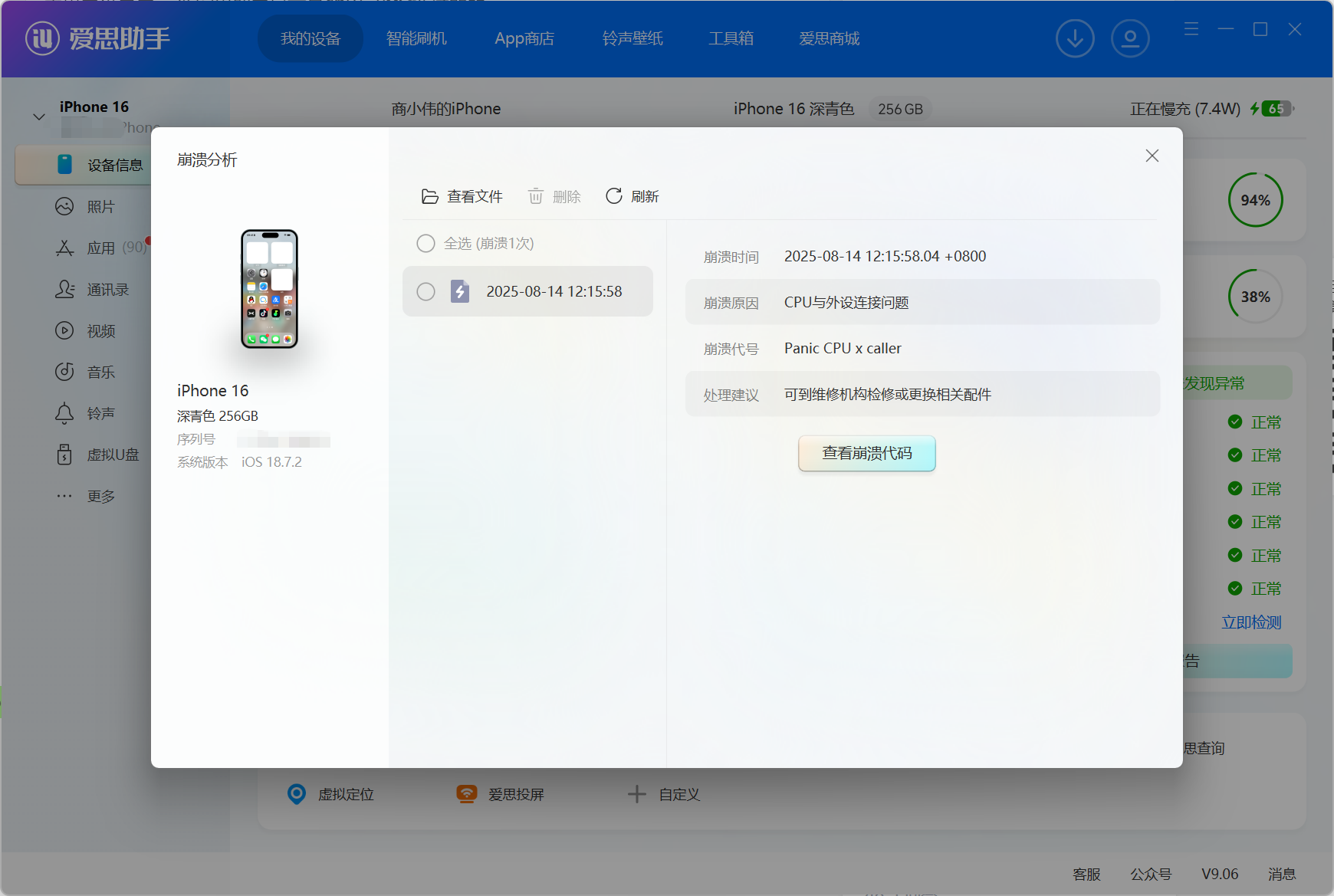Screen dimensions: 1334x896
Task: Switch to the Smart Flash tab
Action: (x=416, y=38)
